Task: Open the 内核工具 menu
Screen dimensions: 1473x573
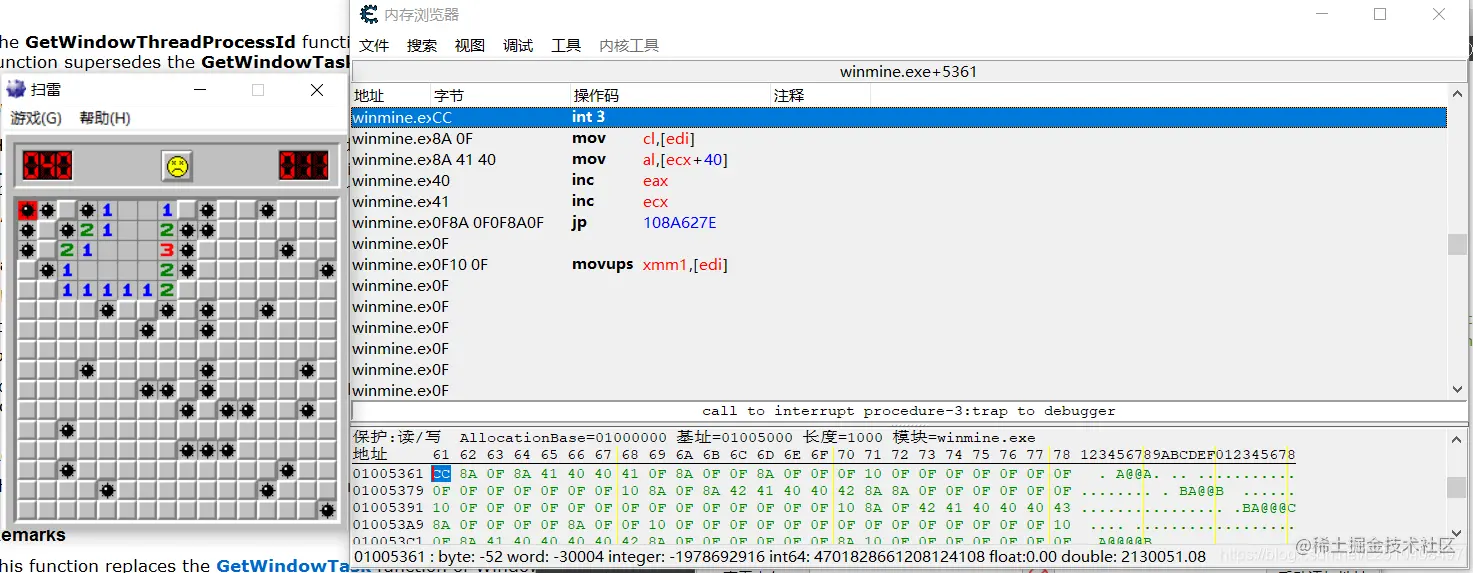Action: [629, 46]
